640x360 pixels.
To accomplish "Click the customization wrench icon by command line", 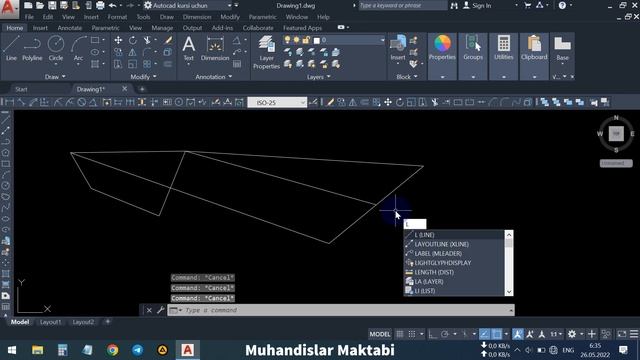I will pos(160,310).
